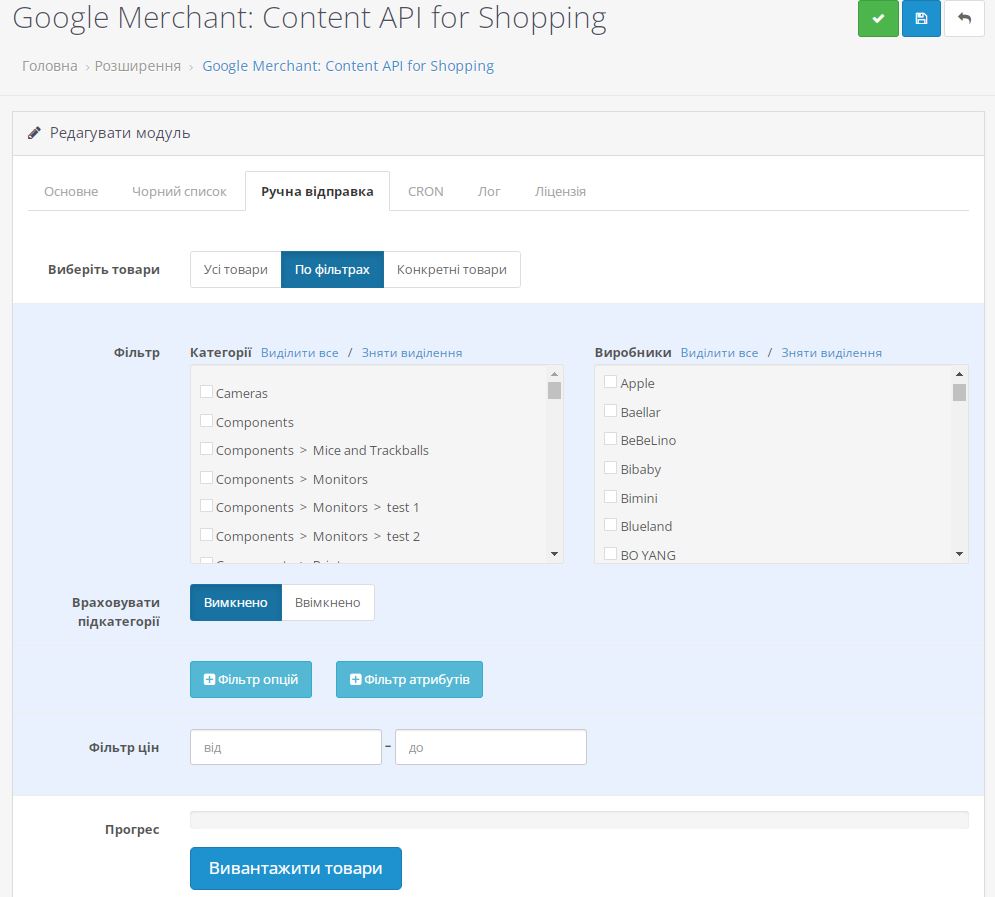Open the Ліцензія tab
The image size is (995, 897).
point(560,191)
